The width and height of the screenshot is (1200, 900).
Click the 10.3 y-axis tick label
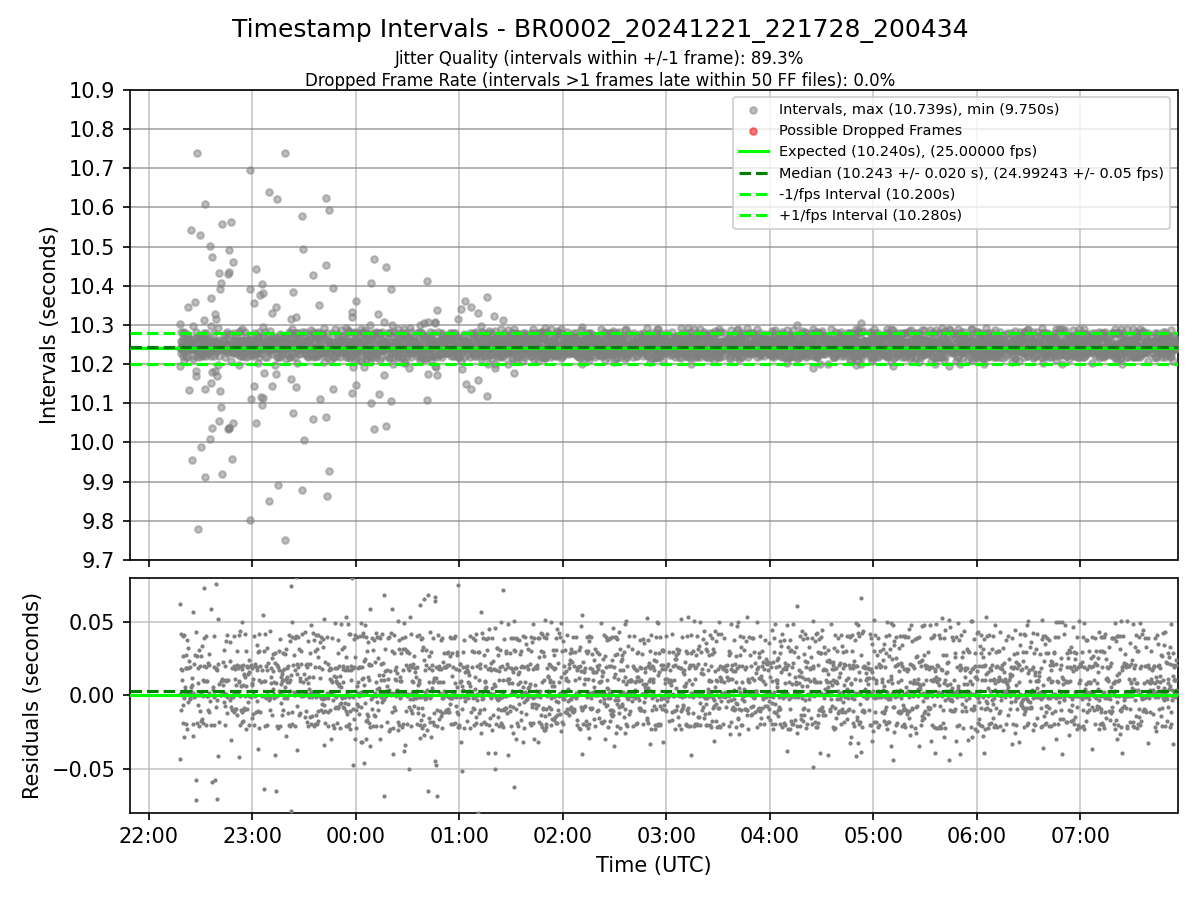click(94, 325)
